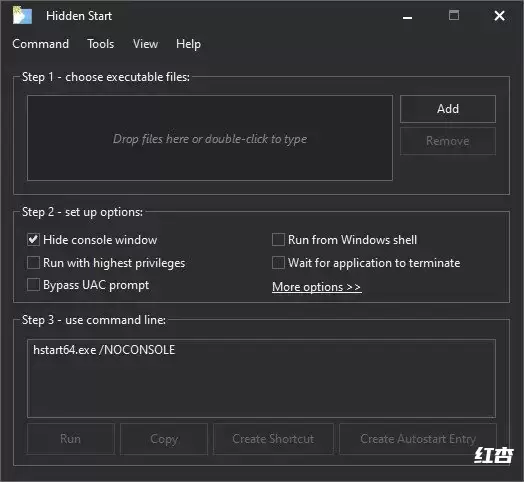Click the Create Shortcut button
524x482 pixels.
tap(273, 439)
